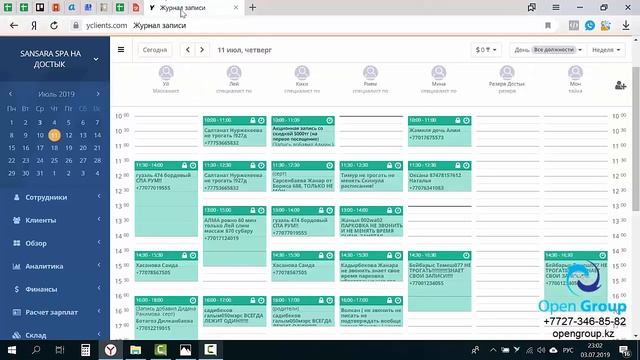This screenshot has height=360, width=640.
Task: Open Кики staff avatar
Action: pos(302,73)
